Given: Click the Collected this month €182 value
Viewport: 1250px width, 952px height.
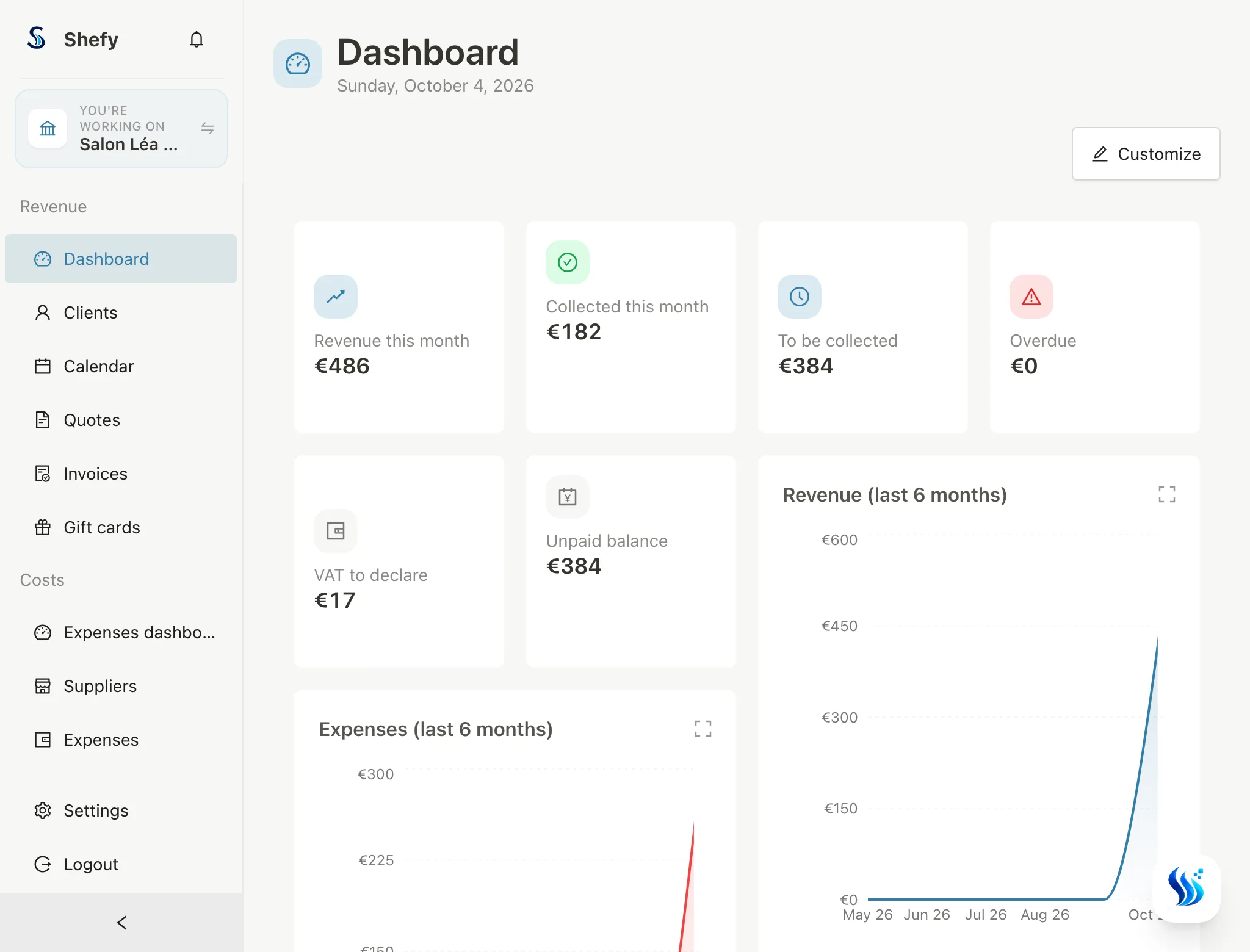Looking at the screenshot, I should point(574,332).
